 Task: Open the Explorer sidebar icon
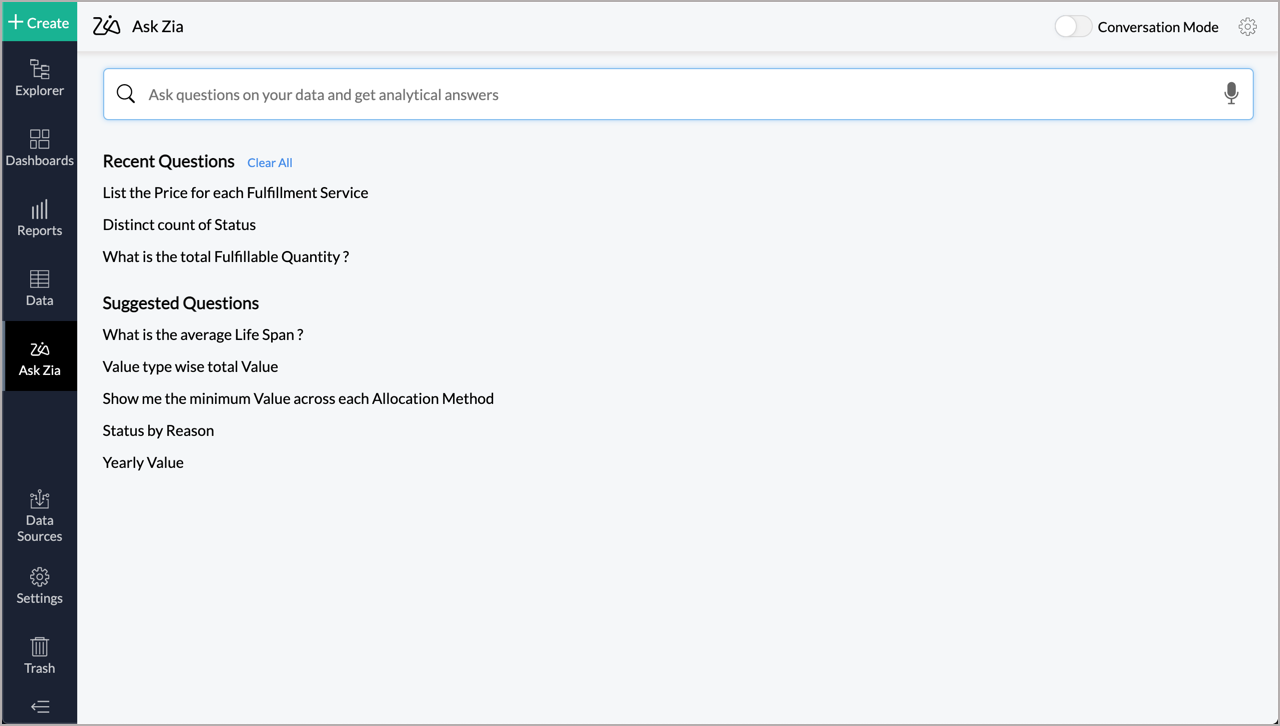click(x=39, y=77)
